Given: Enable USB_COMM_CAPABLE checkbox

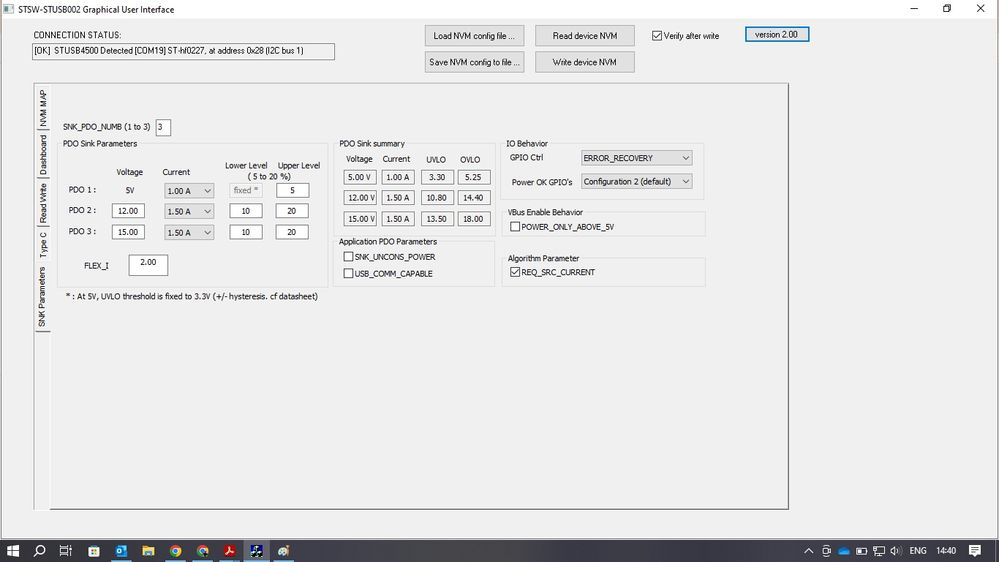Looking at the screenshot, I should tap(348, 273).
